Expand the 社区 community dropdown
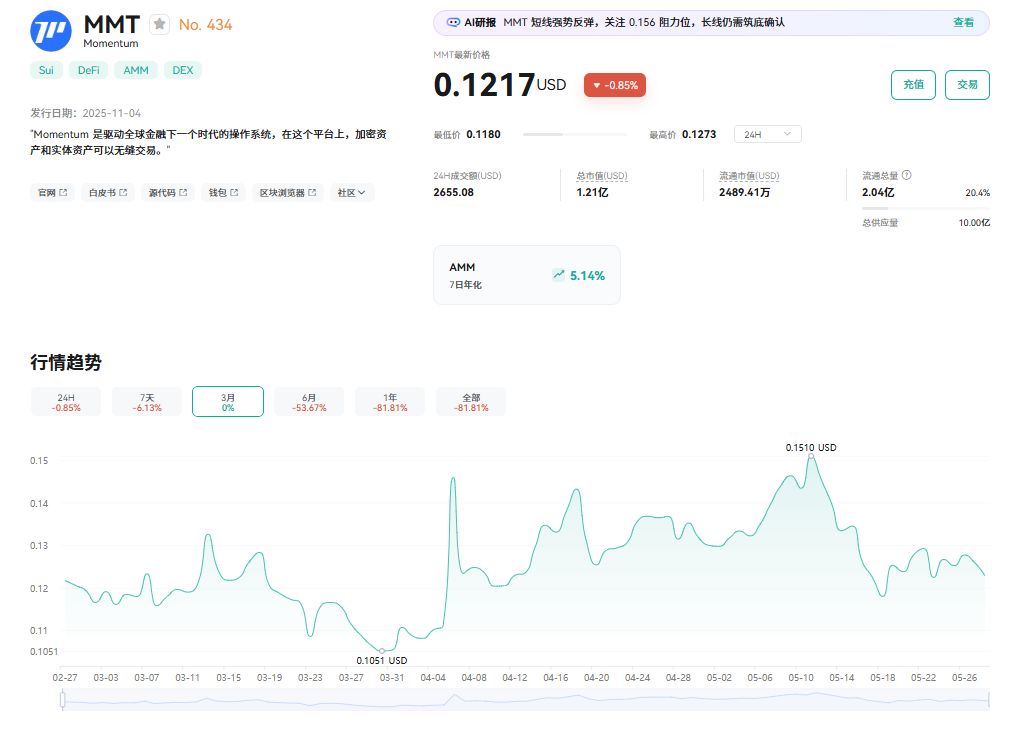1014x730 pixels. (x=351, y=193)
